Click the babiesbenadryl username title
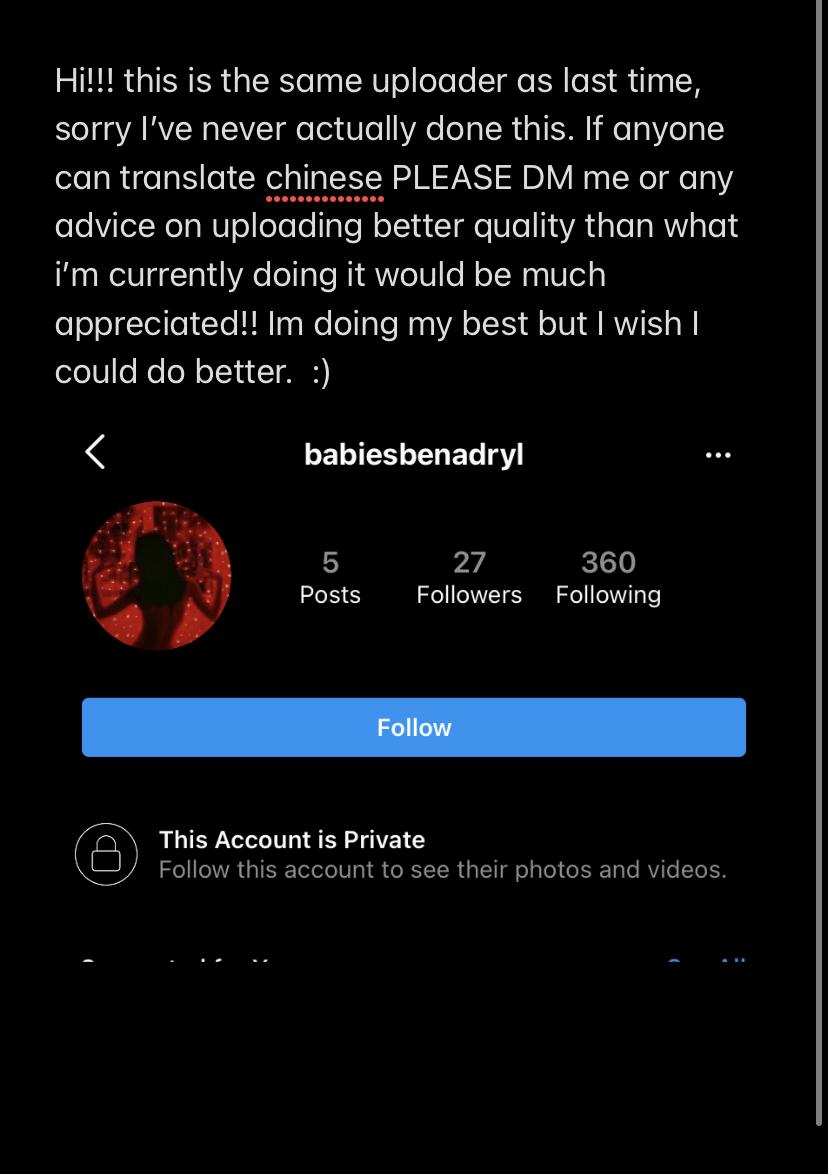 point(414,455)
